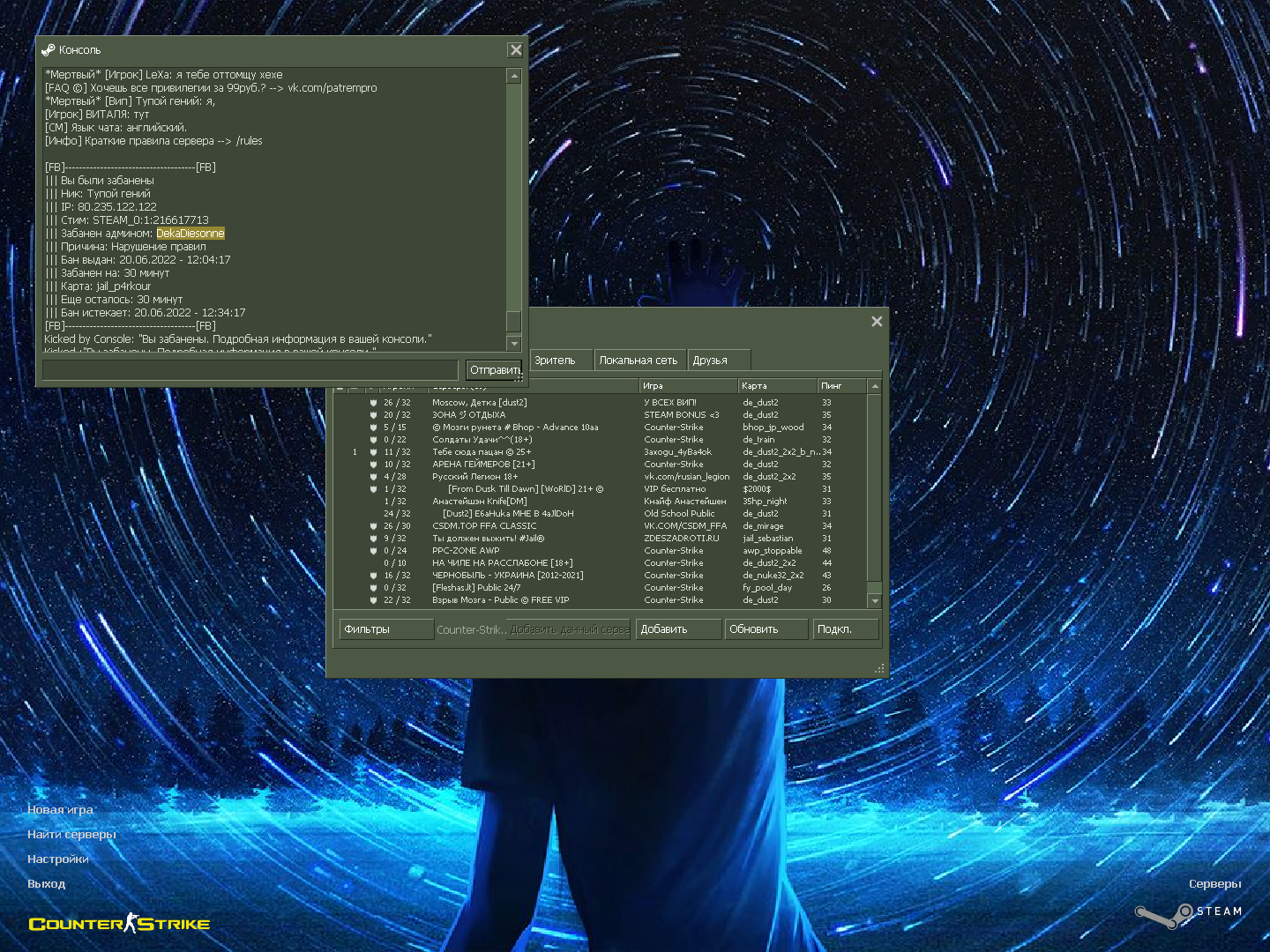Click the VK.COM/CSDM_FFA game cell
This screenshot has height=952, width=1270.
click(685, 526)
